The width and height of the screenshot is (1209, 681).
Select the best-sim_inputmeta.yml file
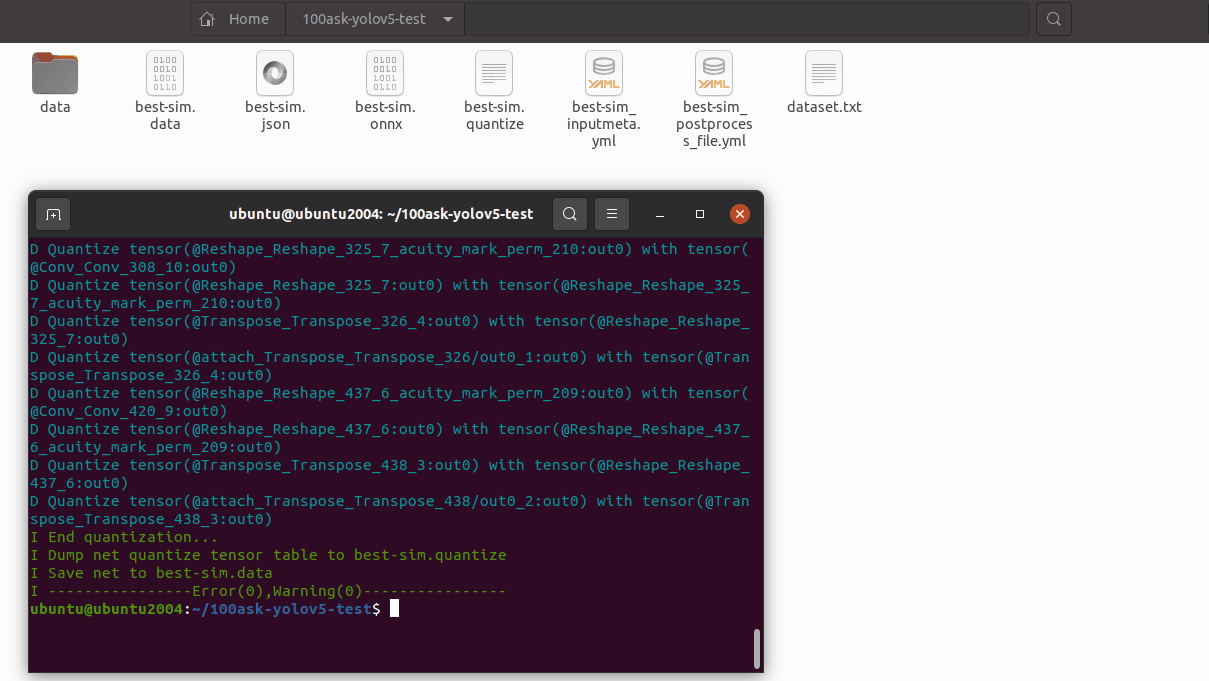(604, 74)
